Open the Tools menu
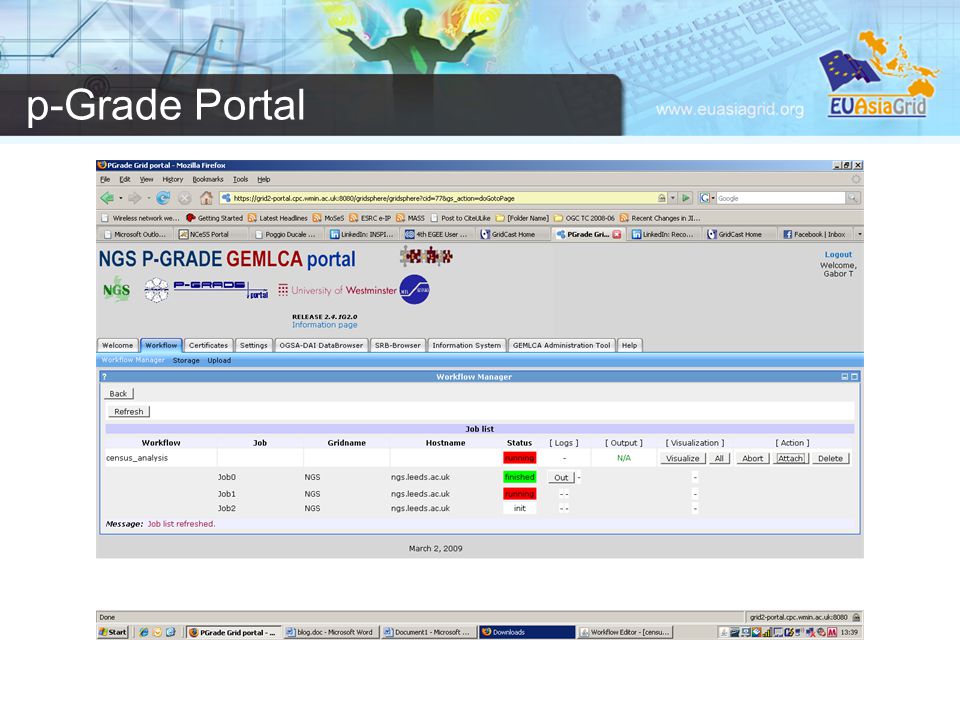 [241, 179]
